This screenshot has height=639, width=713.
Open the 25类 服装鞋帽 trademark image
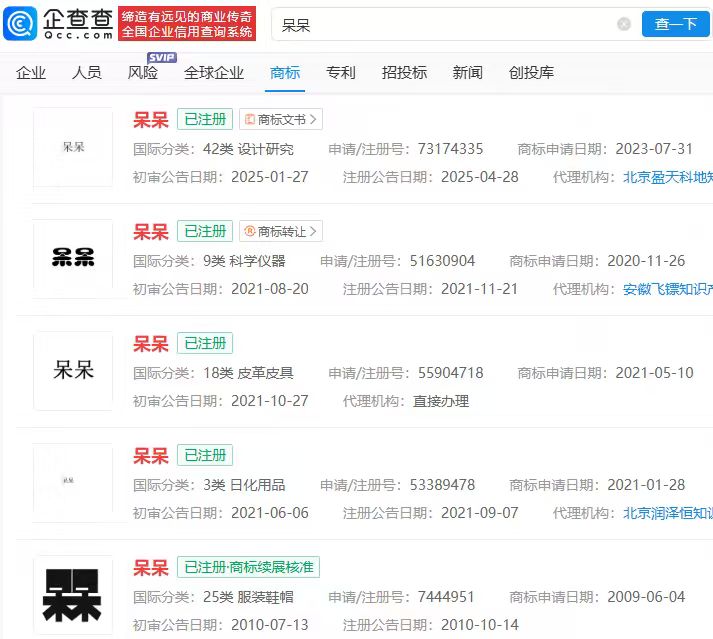pos(73,595)
